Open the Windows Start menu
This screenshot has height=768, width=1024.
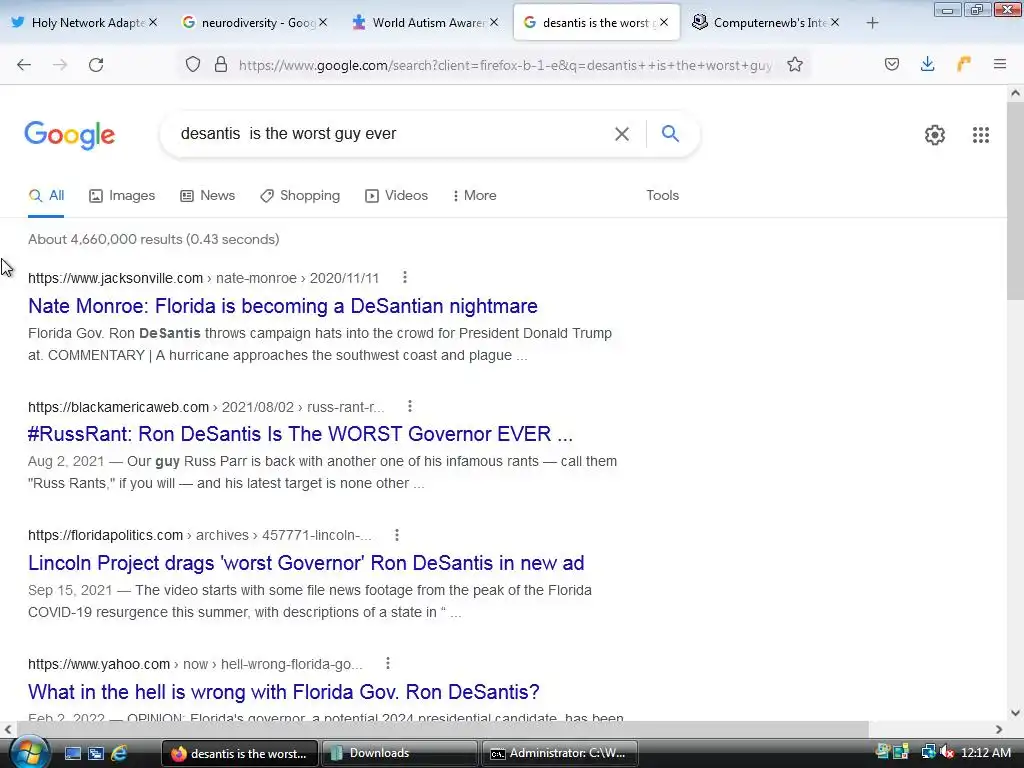(28, 752)
